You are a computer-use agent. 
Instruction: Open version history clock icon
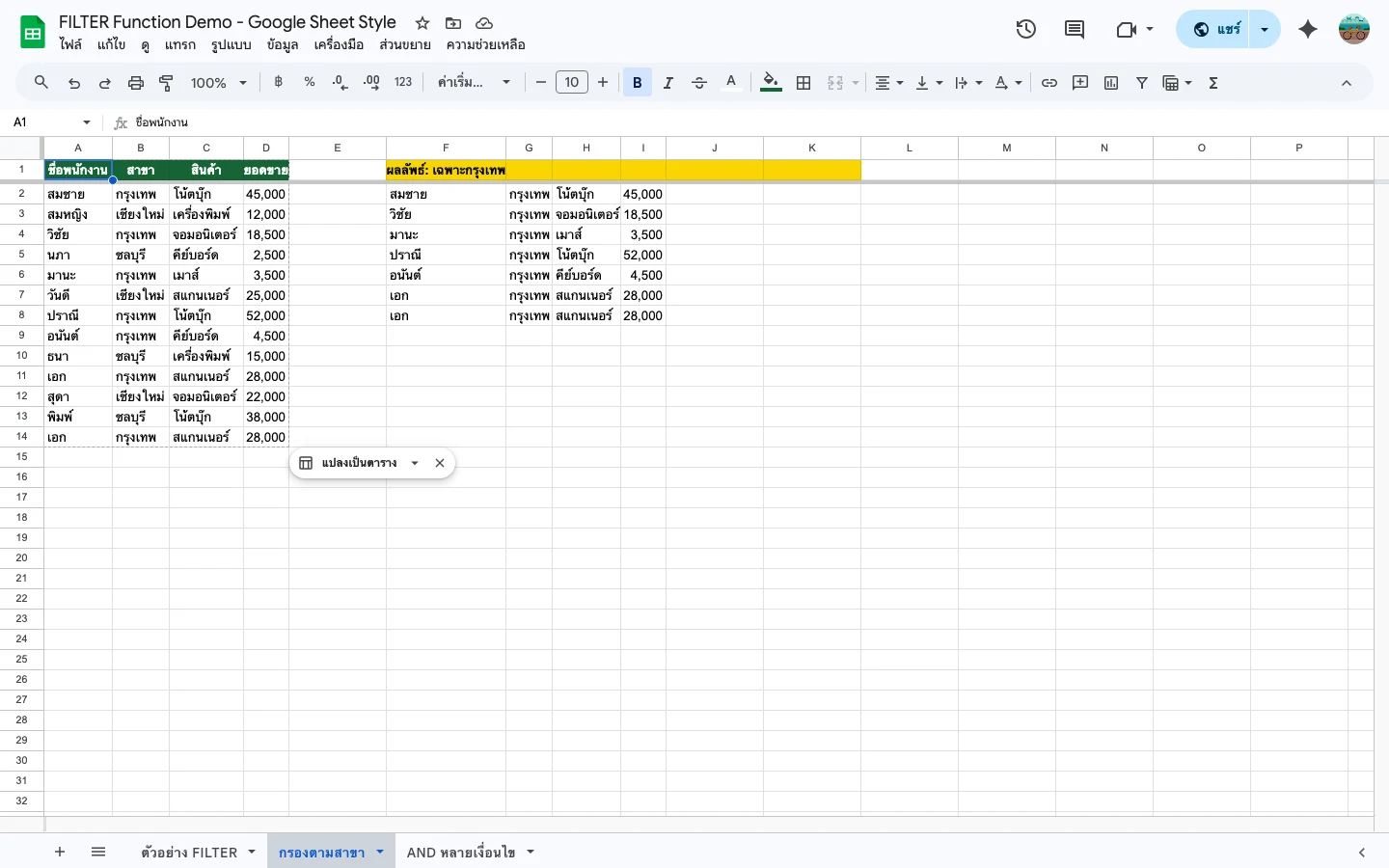click(1026, 29)
